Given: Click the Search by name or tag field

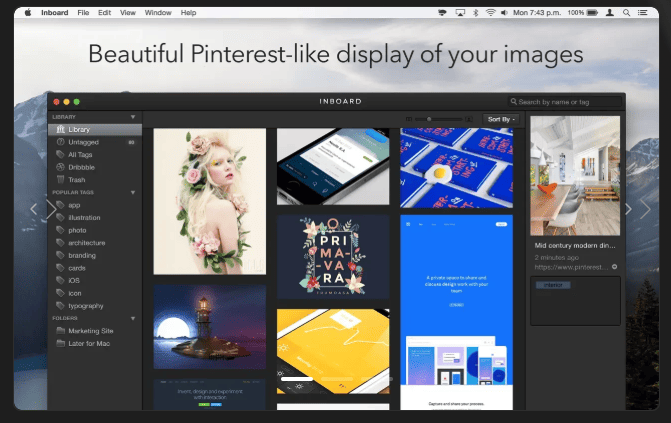Looking at the screenshot, I should tap(564, 102).
